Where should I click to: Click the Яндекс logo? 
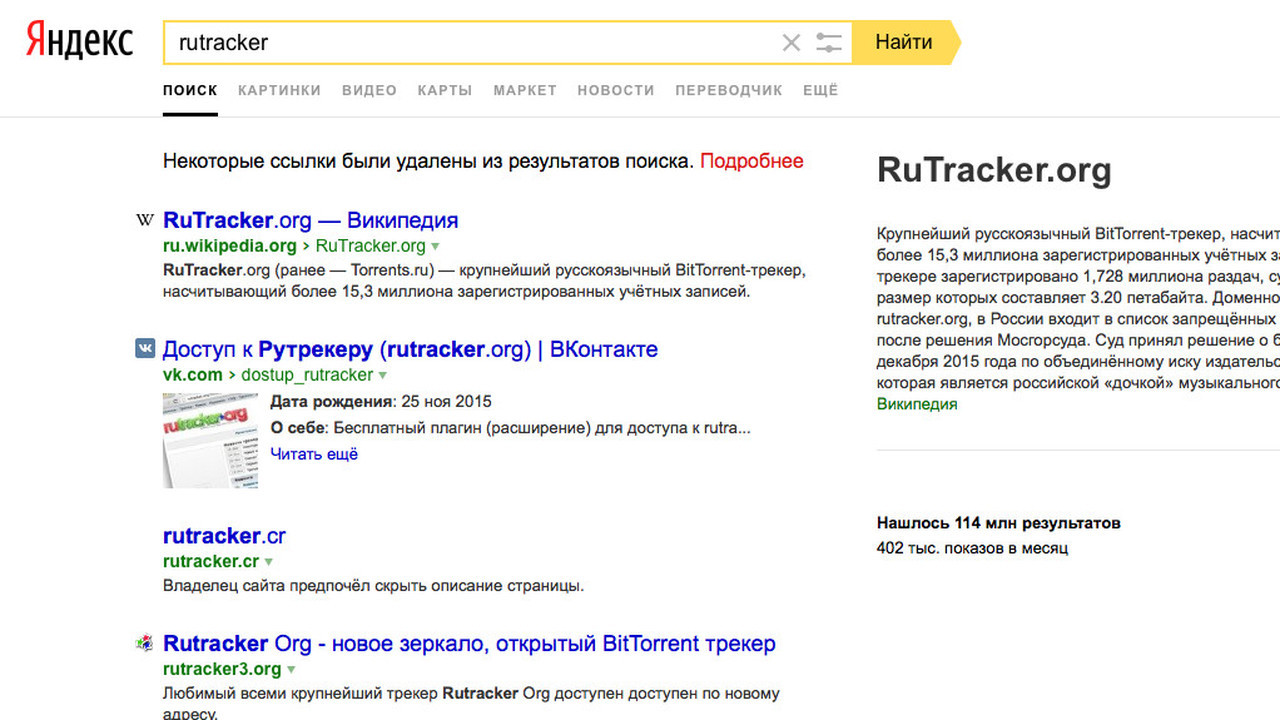click(79, 41)
